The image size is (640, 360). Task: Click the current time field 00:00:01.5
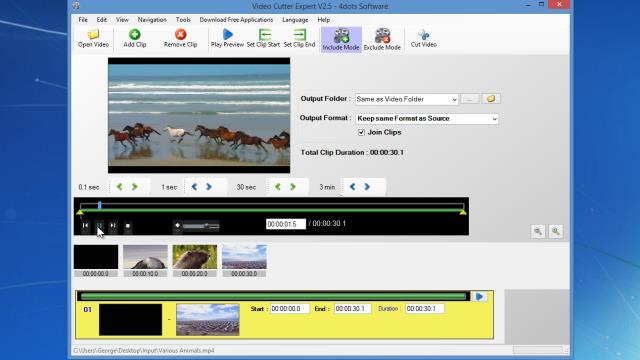point(286,224)
